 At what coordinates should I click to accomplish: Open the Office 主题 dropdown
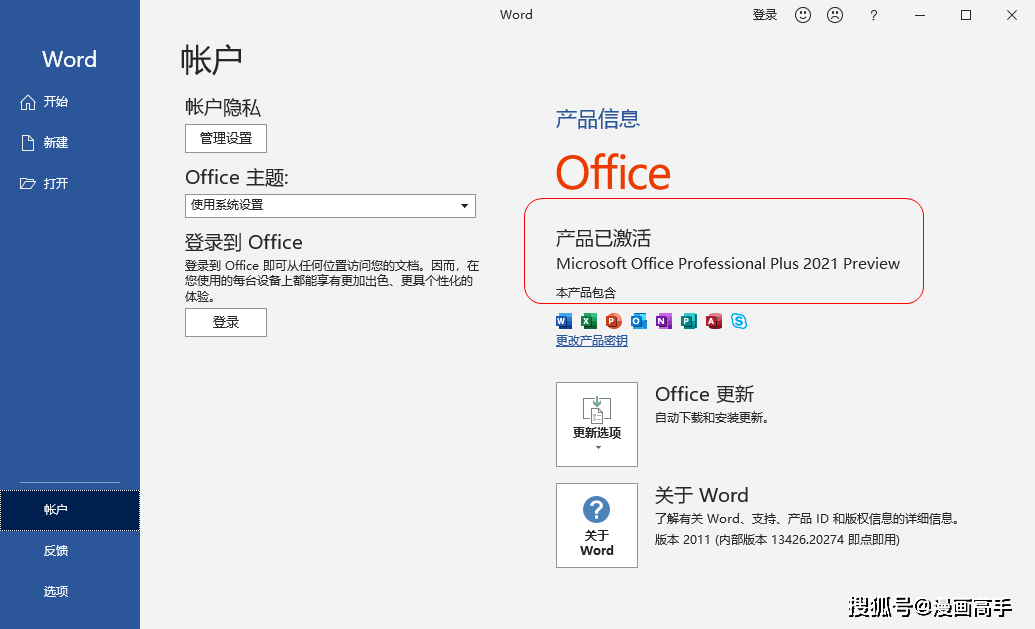[x=330, y=205]
